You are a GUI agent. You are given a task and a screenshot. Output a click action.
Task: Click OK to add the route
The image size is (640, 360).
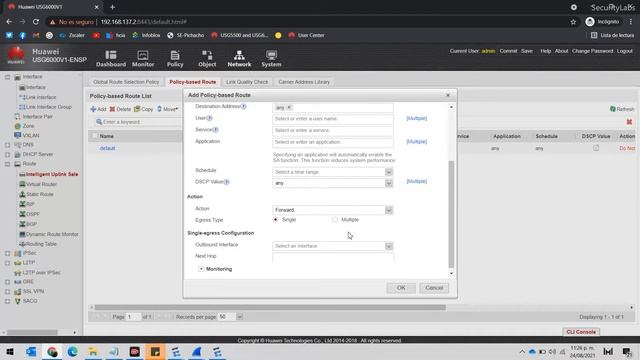tap(401, 288)
